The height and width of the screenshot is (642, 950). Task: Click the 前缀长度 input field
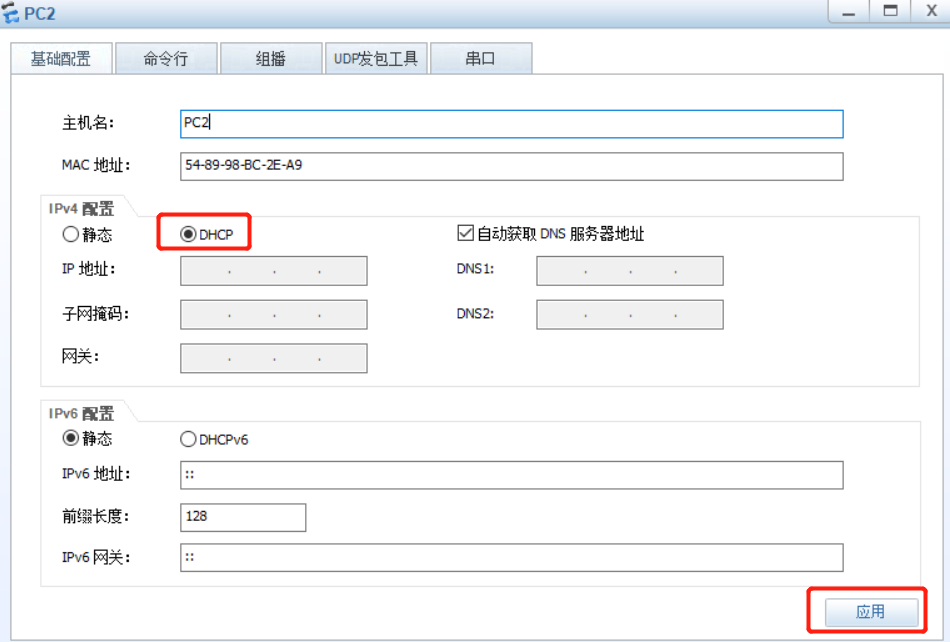click(243, 517)
